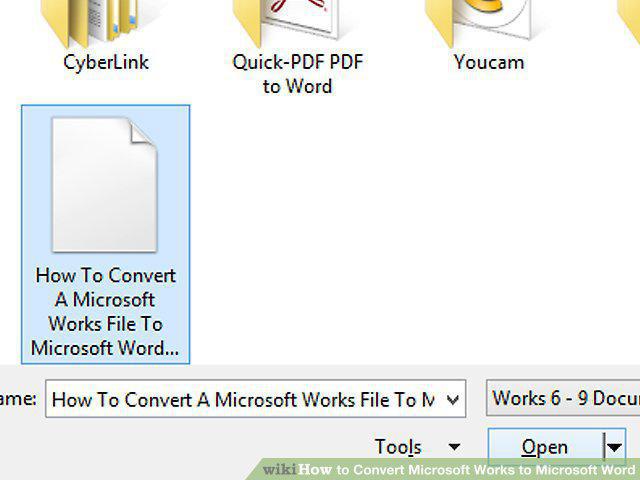Image resolution: width=640 pixels, height=480 pixels.
Task: Open the Works 6 - 9 Document file type dropdown
Action: click(x=563, y=398)
